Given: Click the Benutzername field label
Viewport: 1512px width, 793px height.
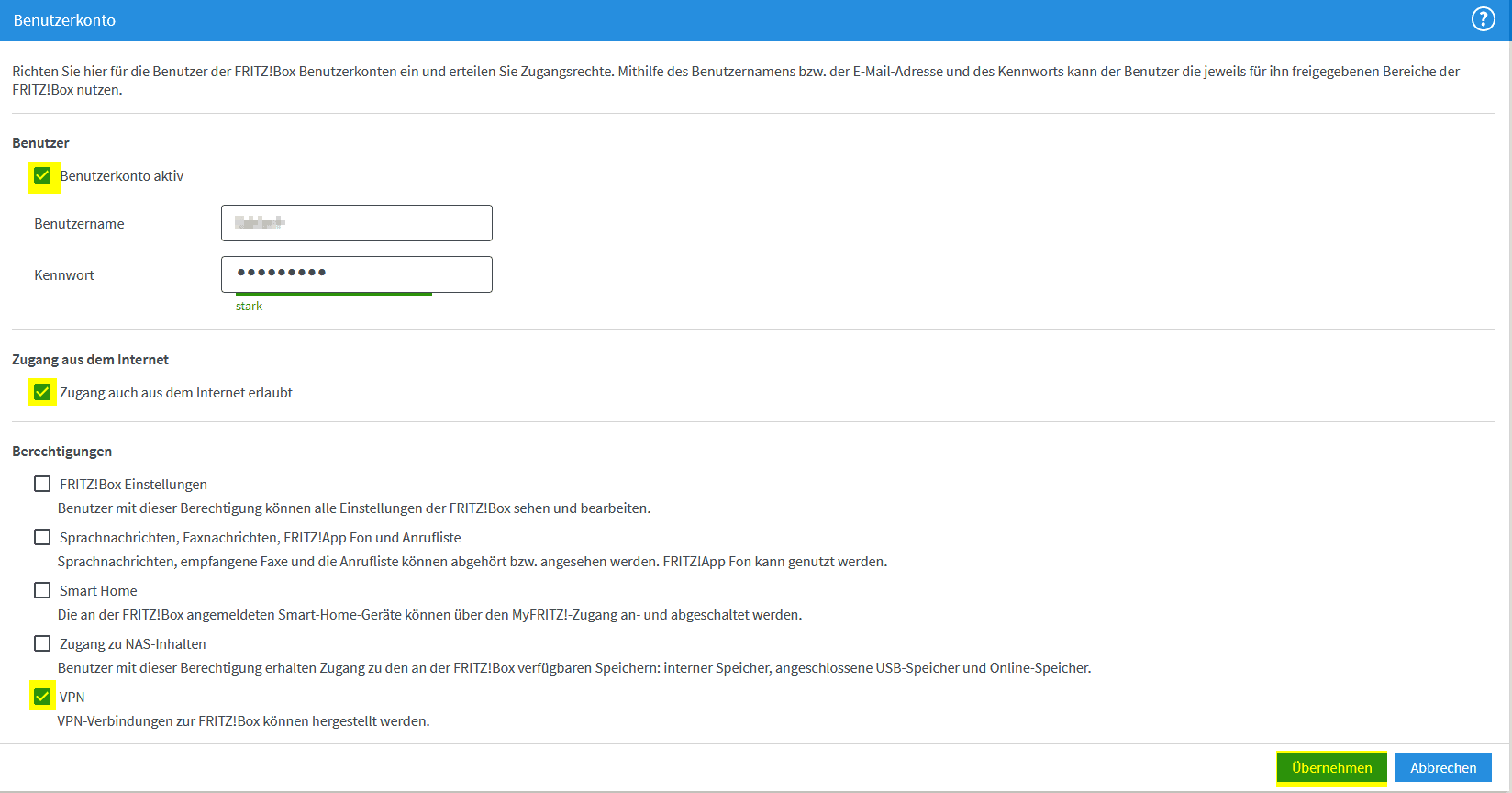Looking at the screenshot, I should [79, 224].
